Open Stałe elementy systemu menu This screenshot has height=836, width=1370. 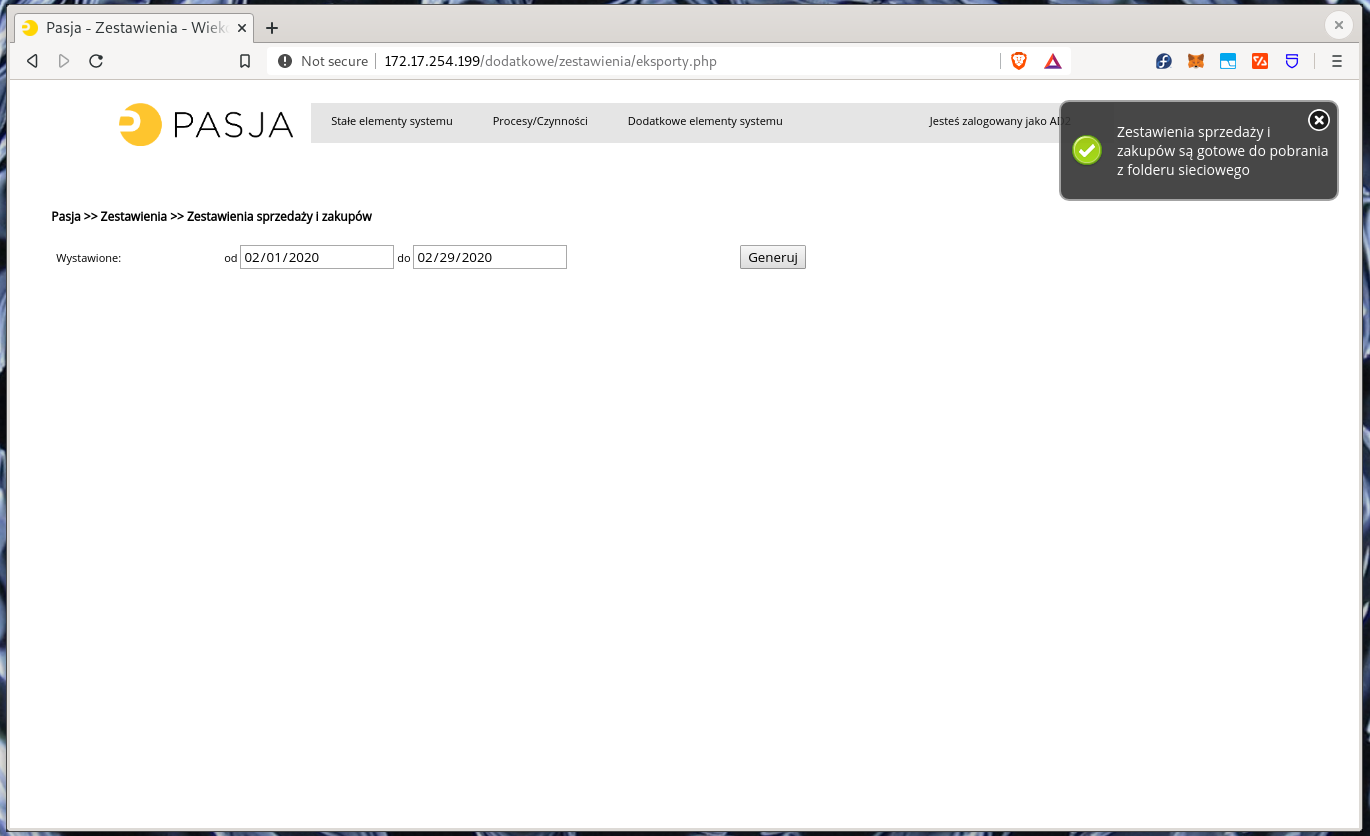392,121
